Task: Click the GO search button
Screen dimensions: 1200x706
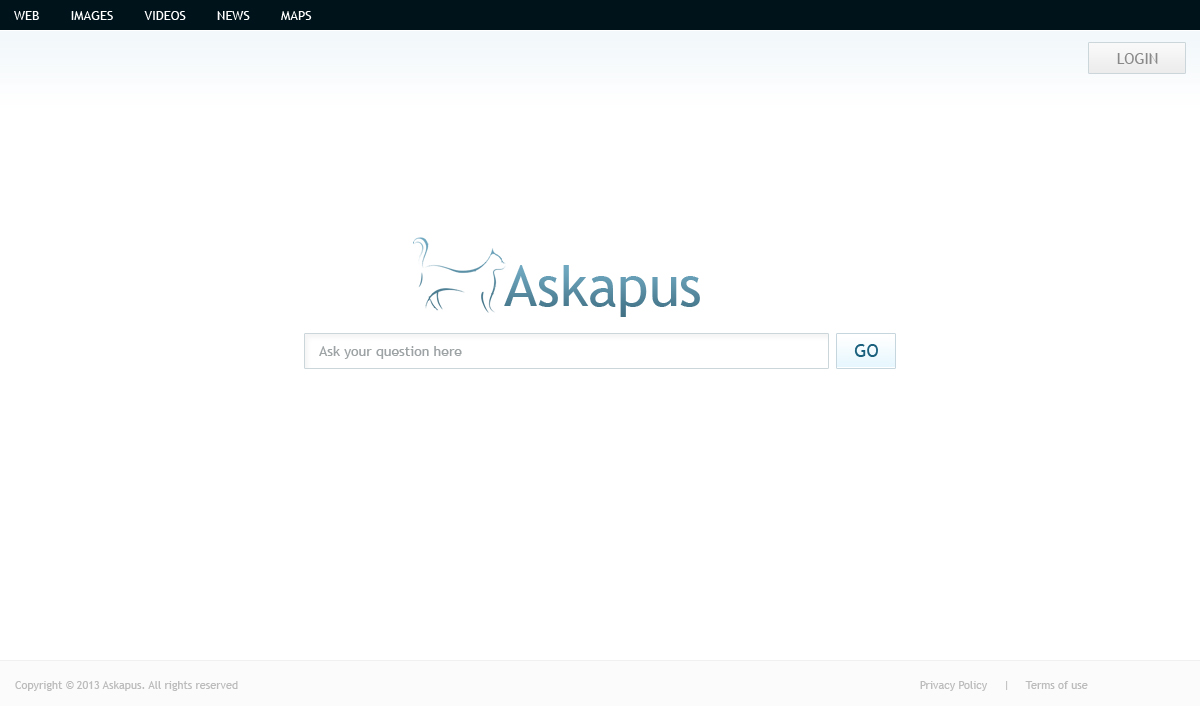Action: click(x=866, y=351)
